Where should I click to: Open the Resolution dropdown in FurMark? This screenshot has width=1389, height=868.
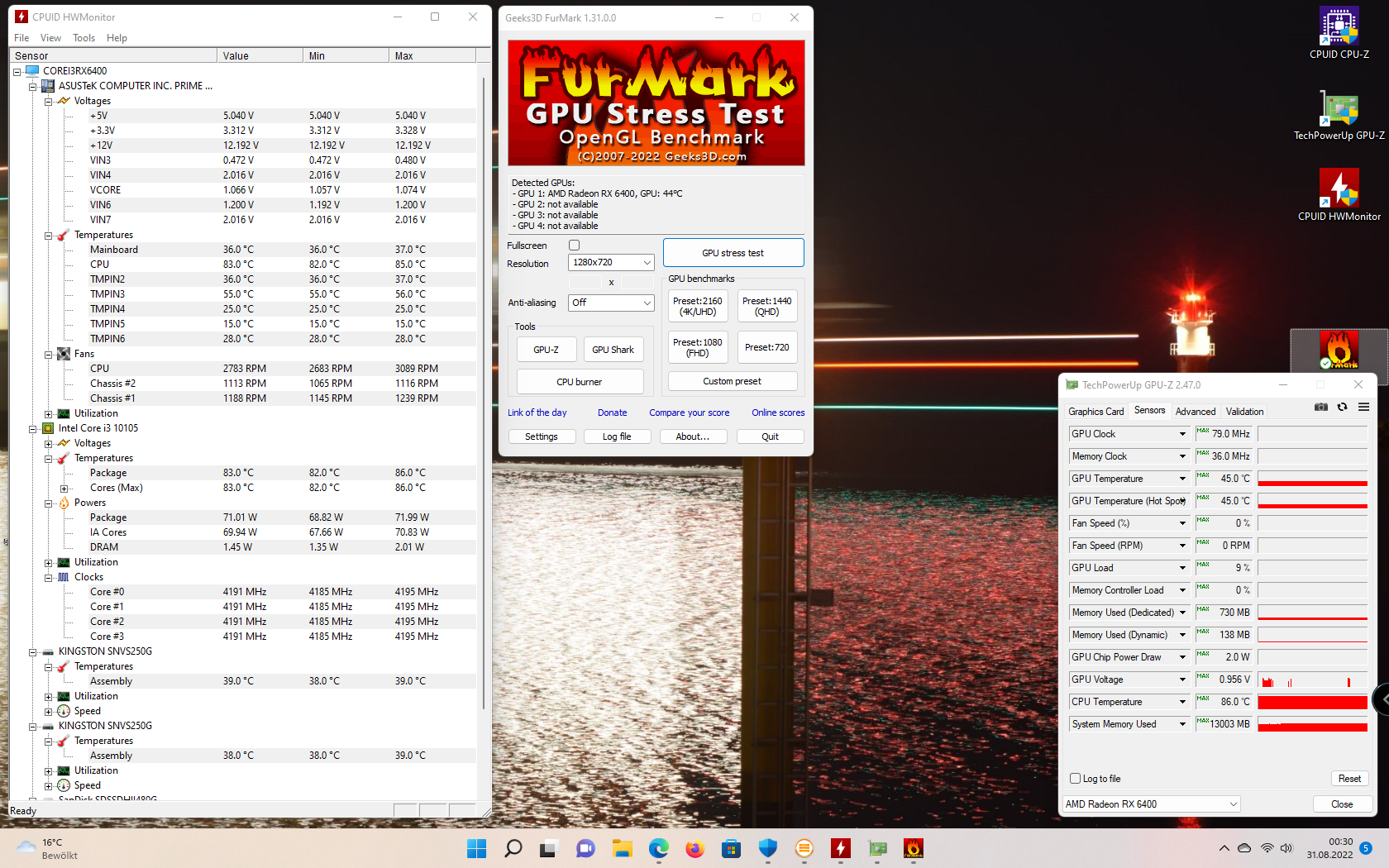[x=611, y=262]
